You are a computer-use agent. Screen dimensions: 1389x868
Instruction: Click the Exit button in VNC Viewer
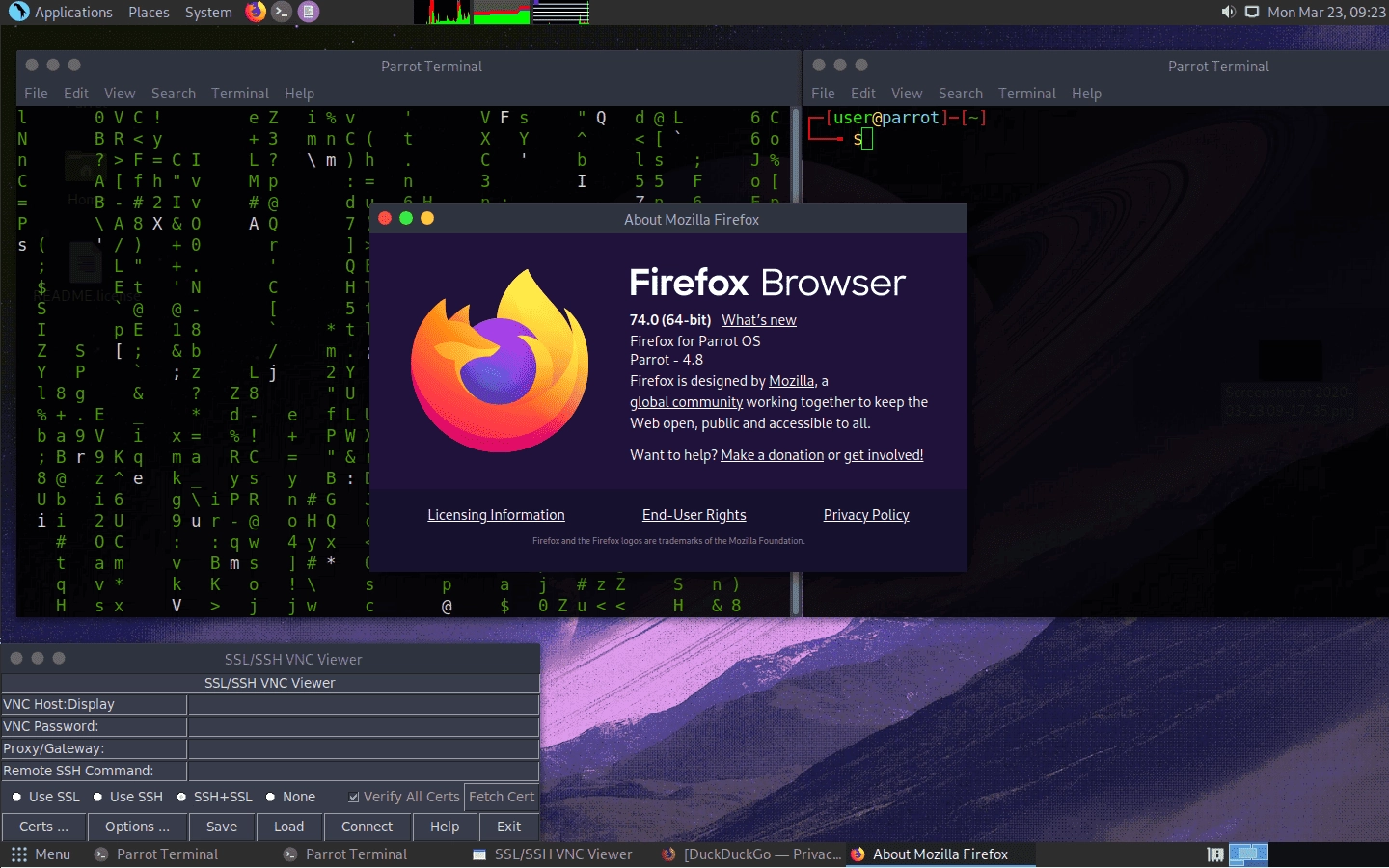(x=508, y=827)
